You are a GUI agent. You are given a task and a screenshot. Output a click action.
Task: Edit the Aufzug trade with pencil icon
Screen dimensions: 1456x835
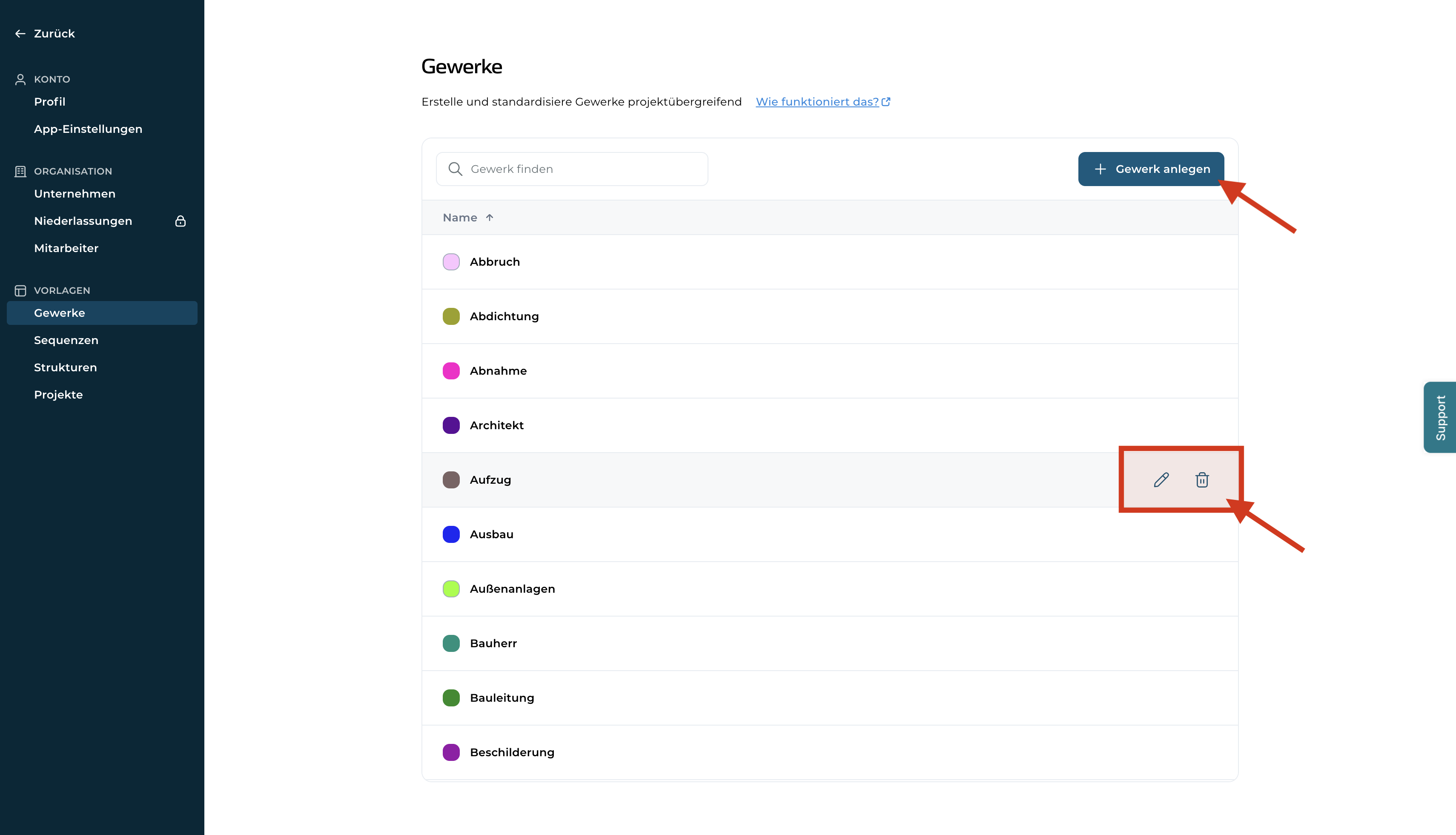coord(1161,480)
